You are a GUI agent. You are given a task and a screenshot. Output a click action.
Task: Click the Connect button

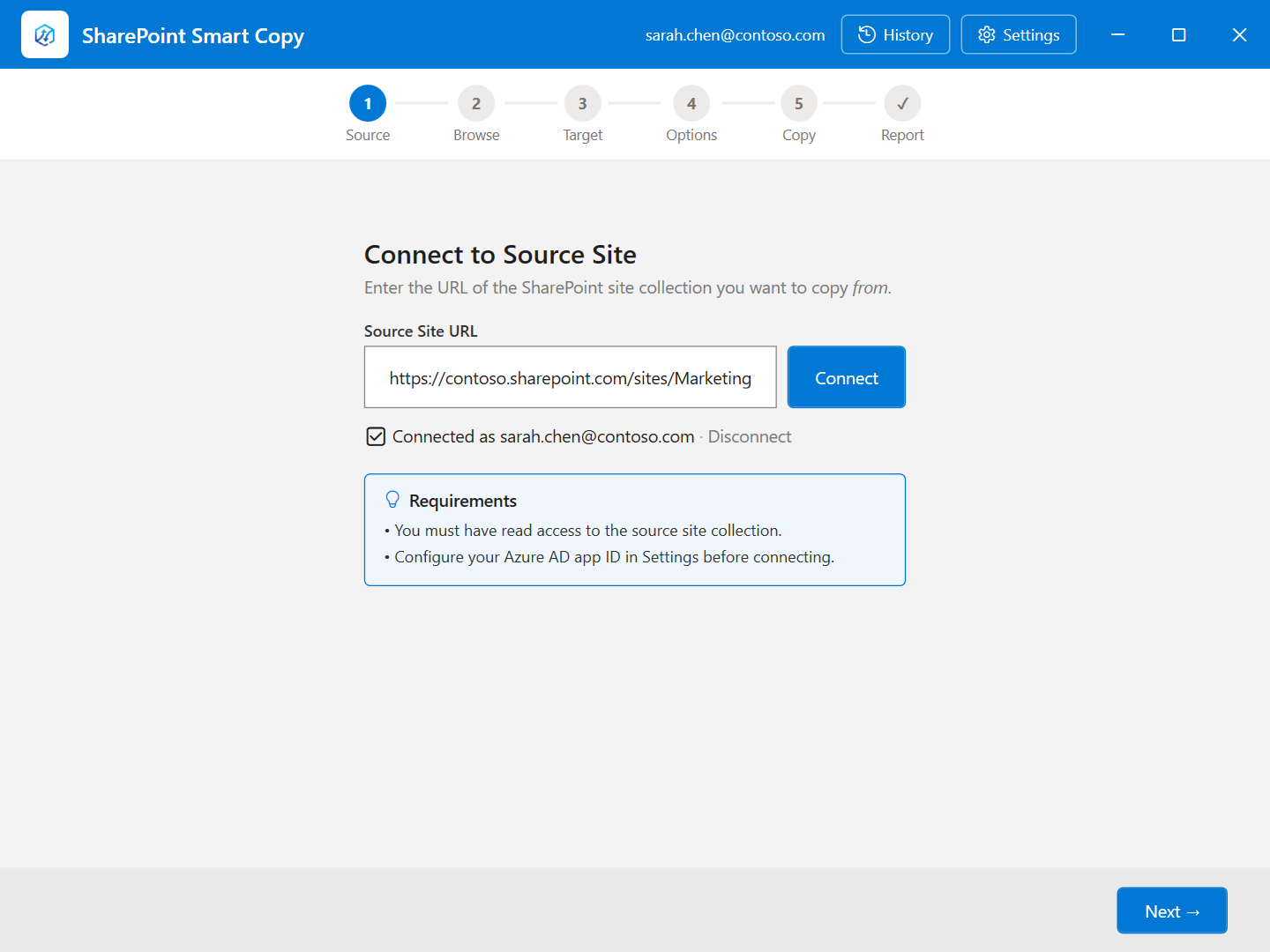point(847,377)
